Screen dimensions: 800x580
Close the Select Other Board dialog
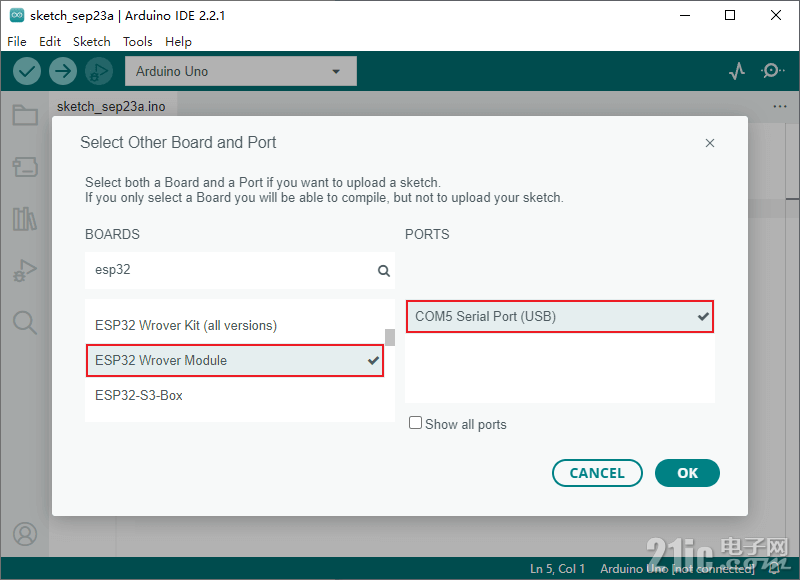(710, 143)
